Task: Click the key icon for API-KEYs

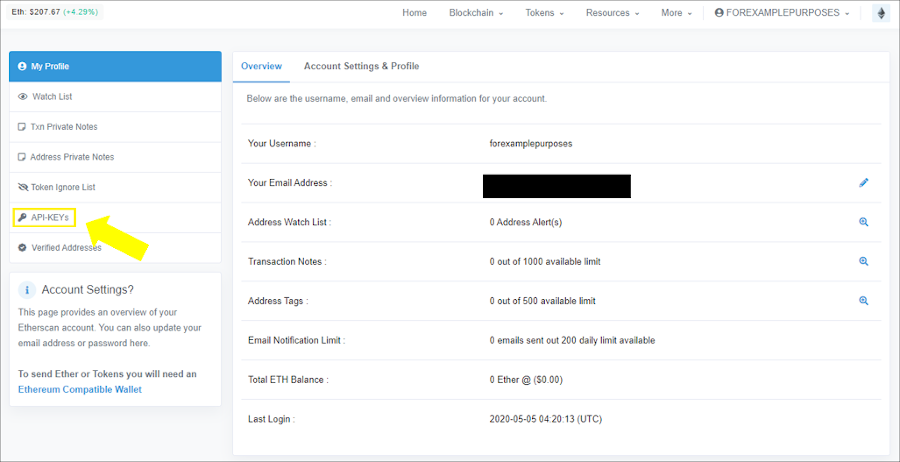Action: (22, 218)
